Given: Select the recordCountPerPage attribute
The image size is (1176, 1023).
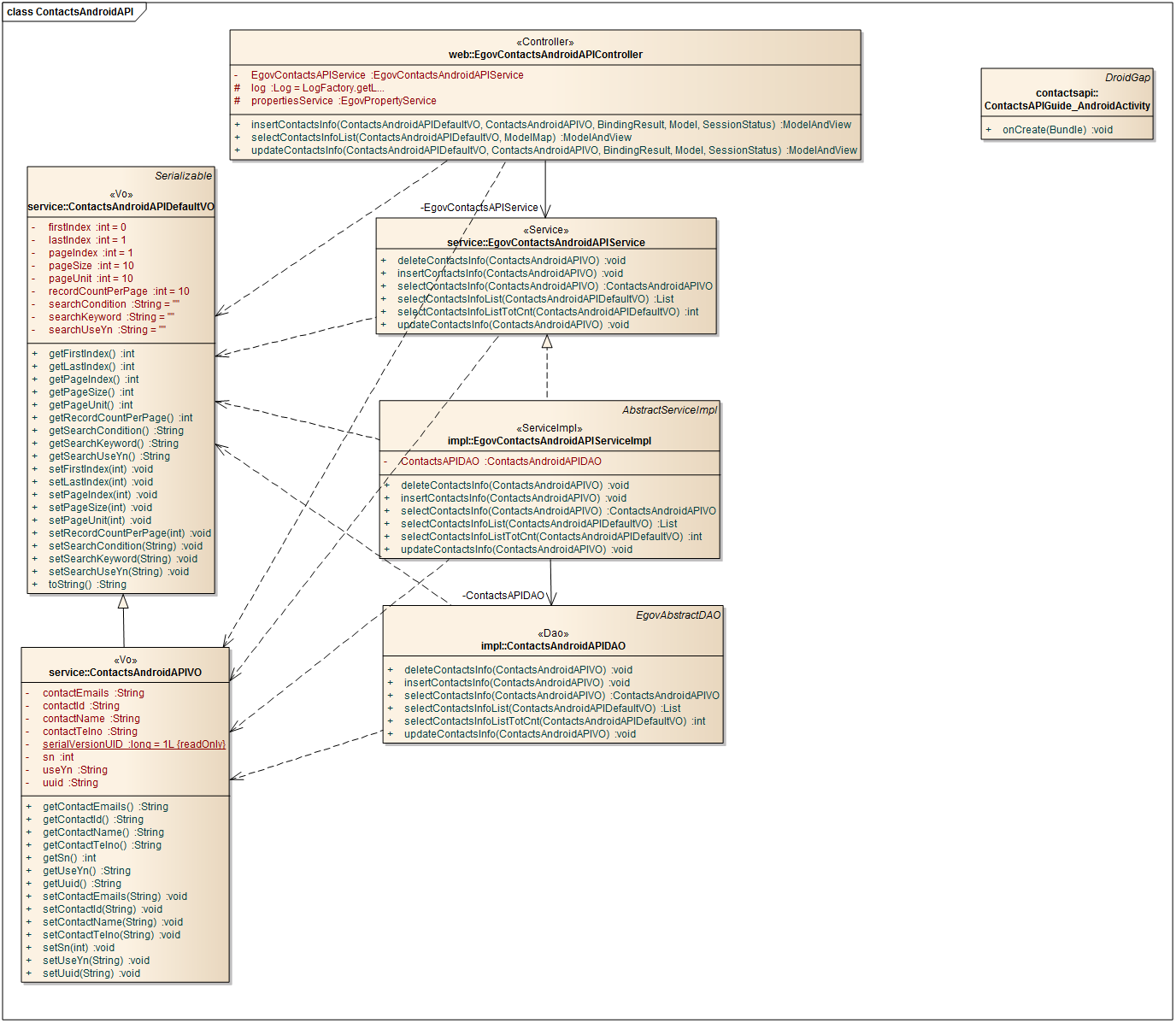Looking at the screenshot, I should [x=119, y=291].
